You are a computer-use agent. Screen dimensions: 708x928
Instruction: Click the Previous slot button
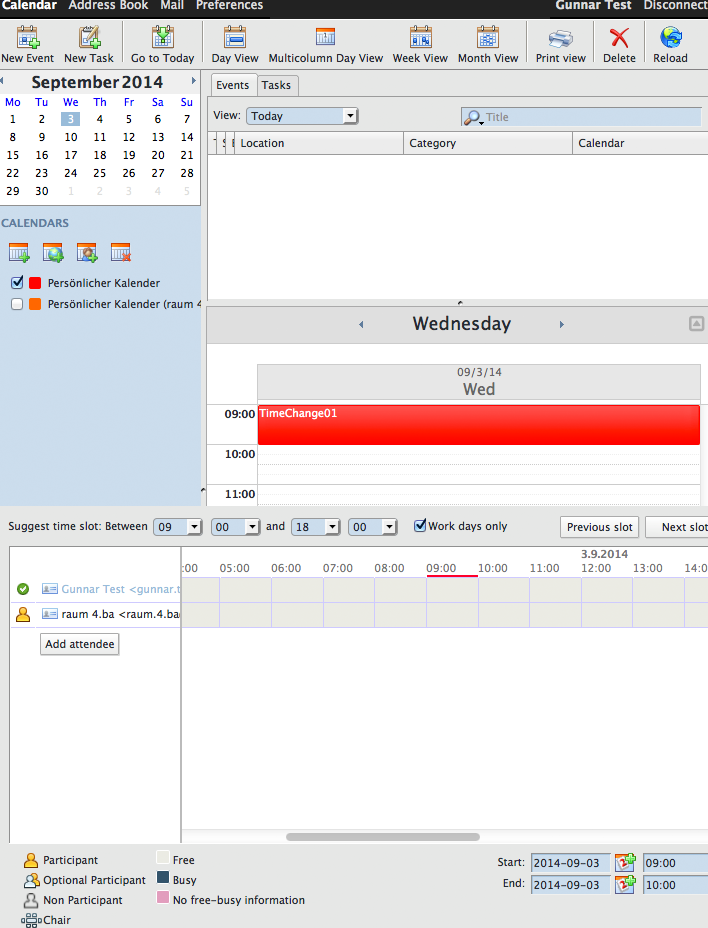click(599, 527)
